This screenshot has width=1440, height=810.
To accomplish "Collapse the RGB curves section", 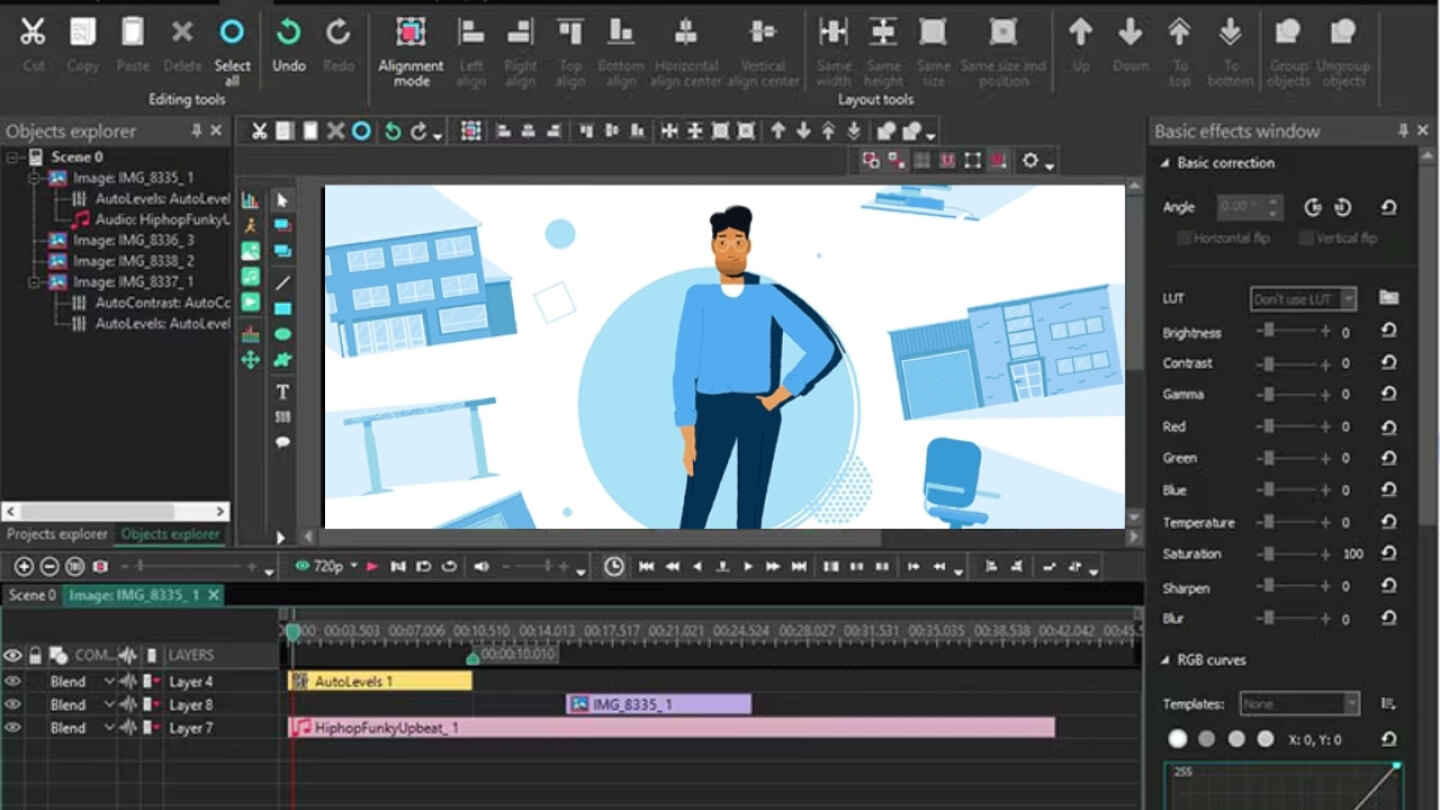I will click(x=1165, y=660).
